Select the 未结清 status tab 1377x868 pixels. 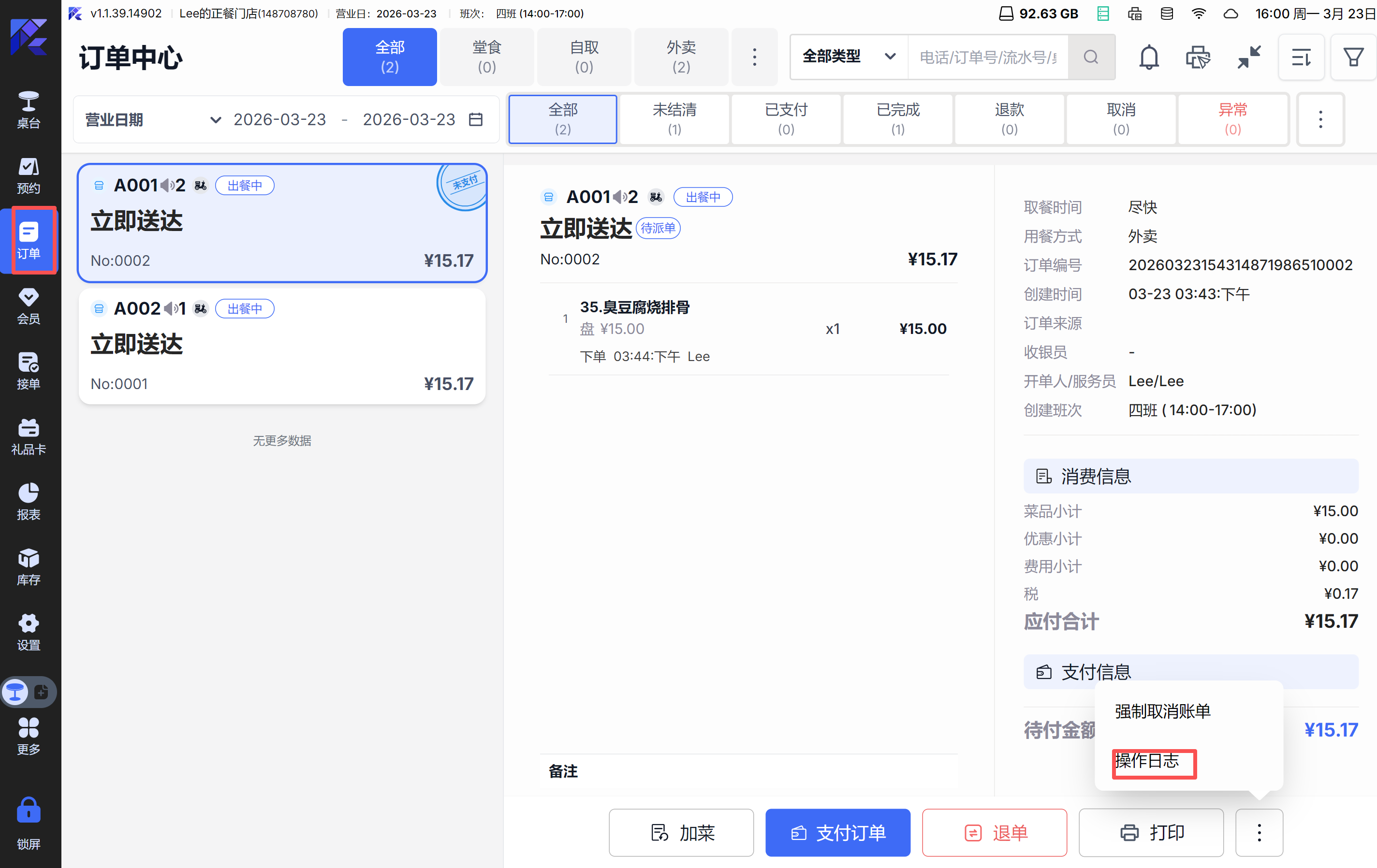[674, 119]
